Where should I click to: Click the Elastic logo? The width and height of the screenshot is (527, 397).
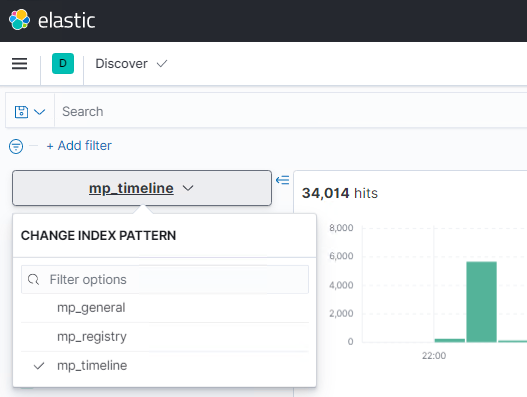(x=52, y=20)
